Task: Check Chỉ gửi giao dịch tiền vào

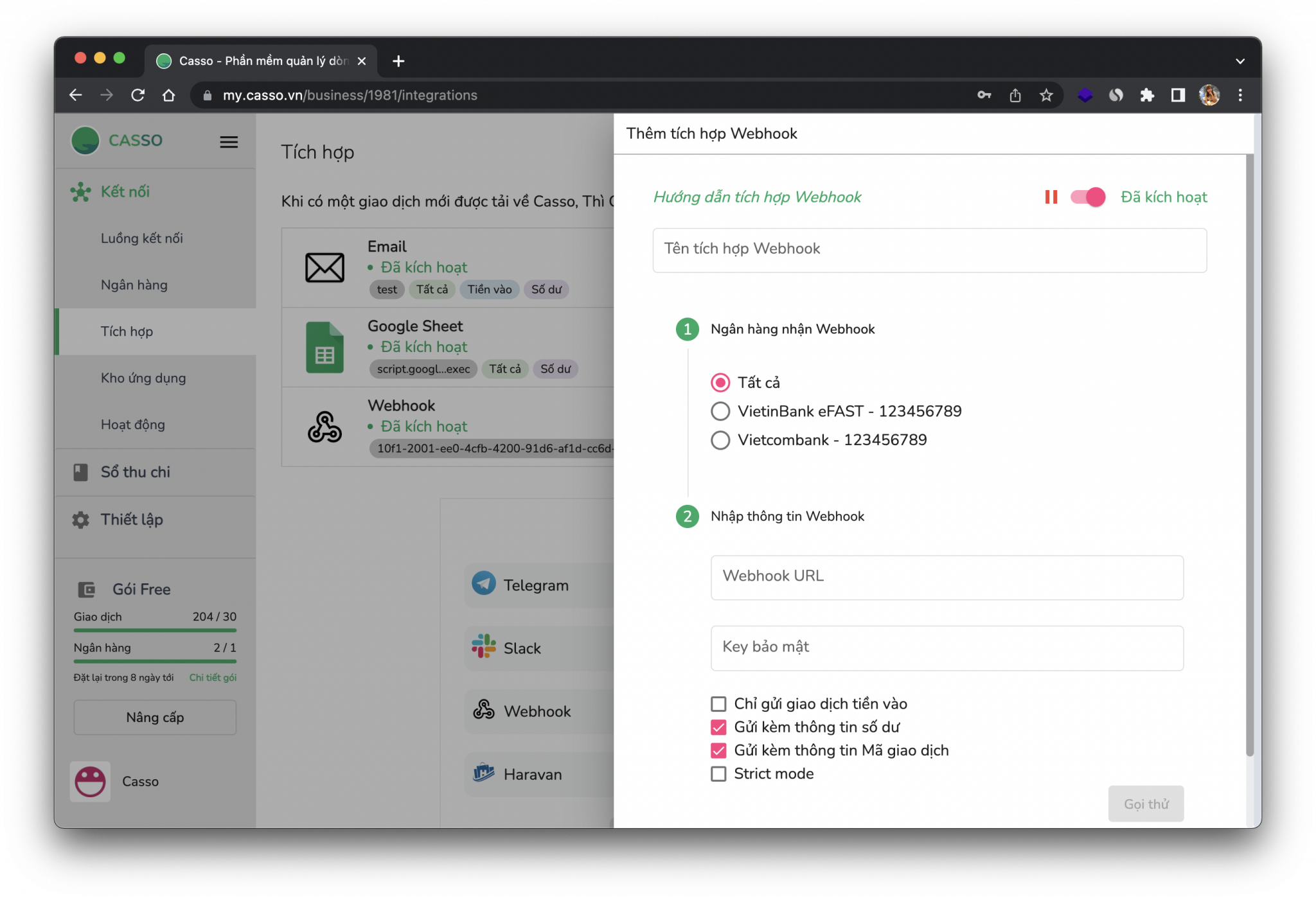Action: click(718, 704)
